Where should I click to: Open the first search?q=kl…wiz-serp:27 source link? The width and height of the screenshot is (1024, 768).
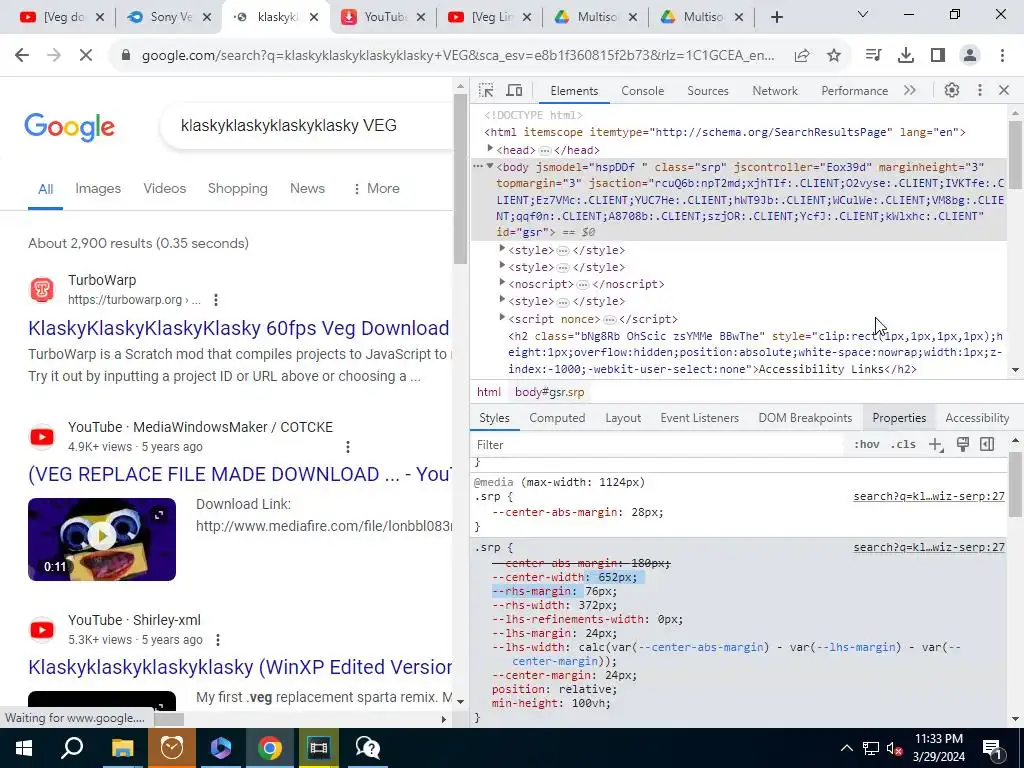tap(929, 496)
